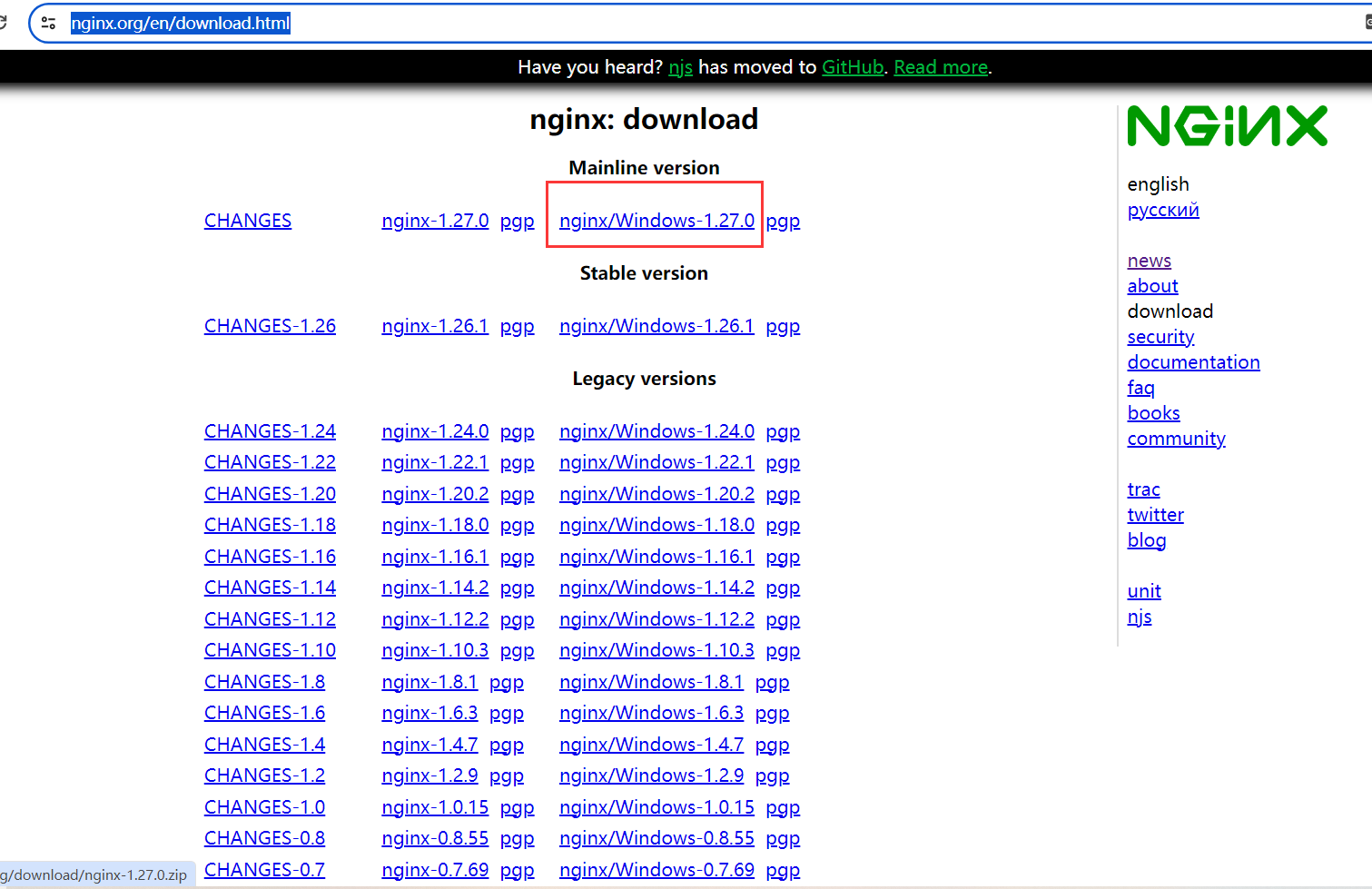Open the mainline CHANGES link
1372x889 pixels.
(248, 221)
